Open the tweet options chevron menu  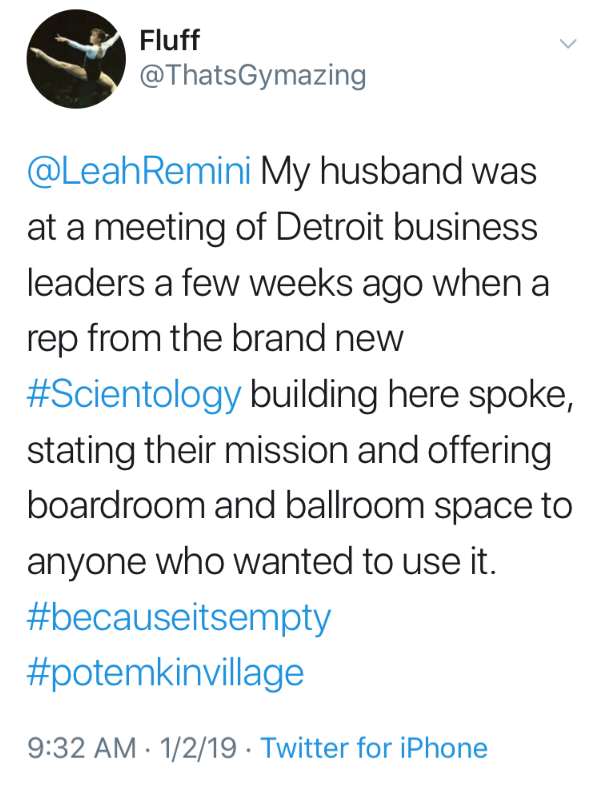568,44
